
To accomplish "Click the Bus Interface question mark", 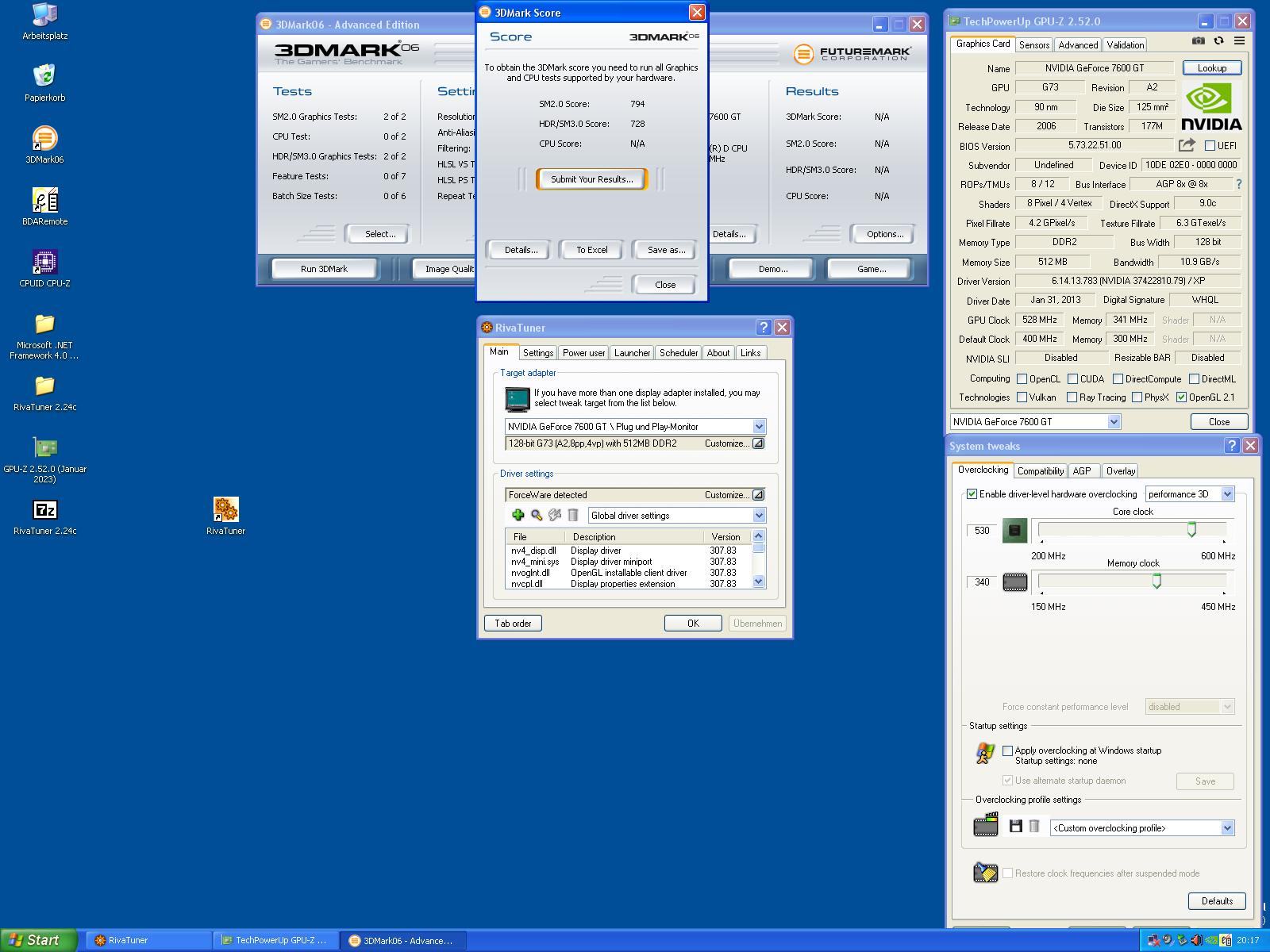I will coord(1238,184).
